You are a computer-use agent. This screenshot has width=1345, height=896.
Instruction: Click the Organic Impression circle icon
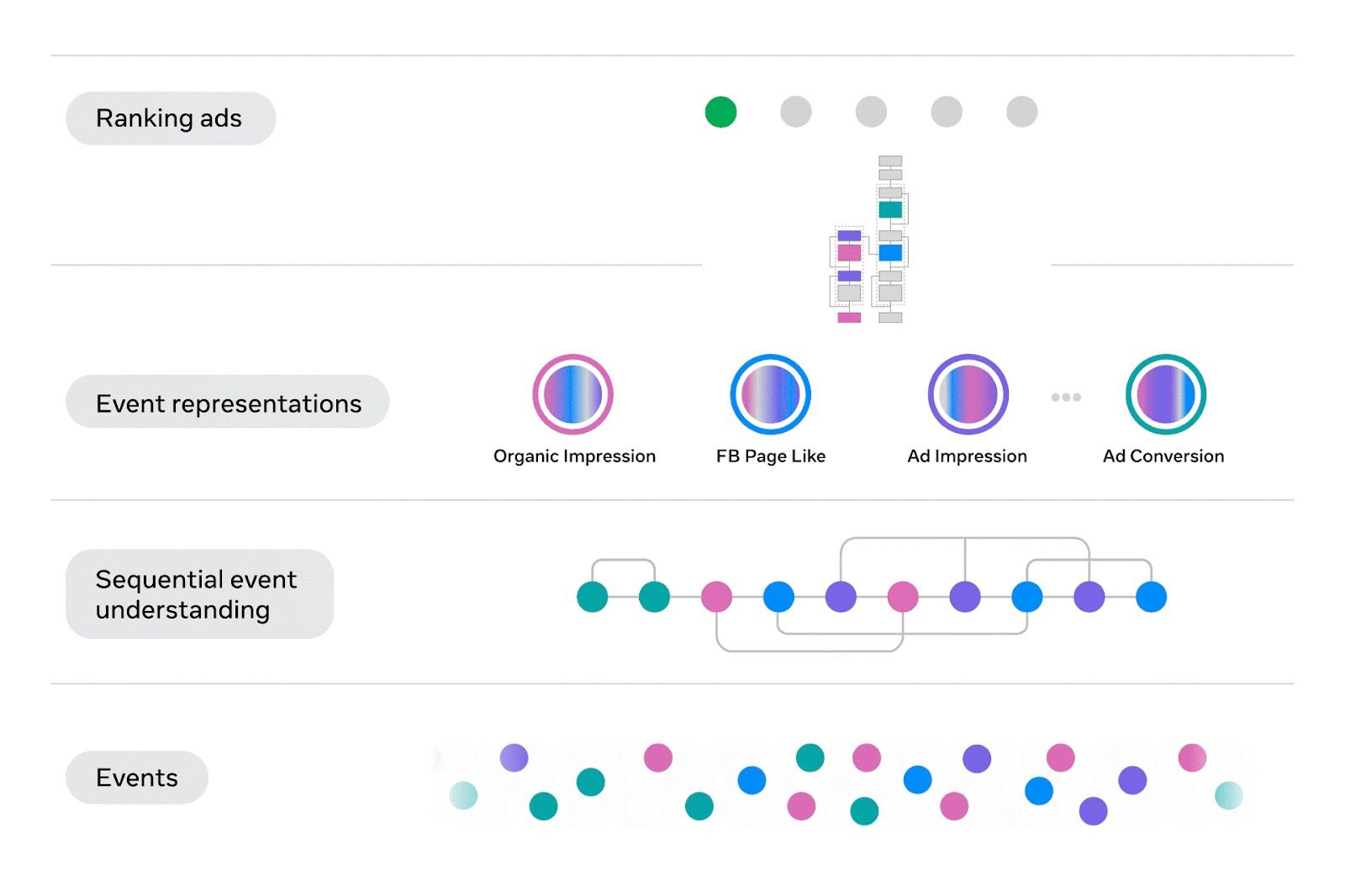572,394
